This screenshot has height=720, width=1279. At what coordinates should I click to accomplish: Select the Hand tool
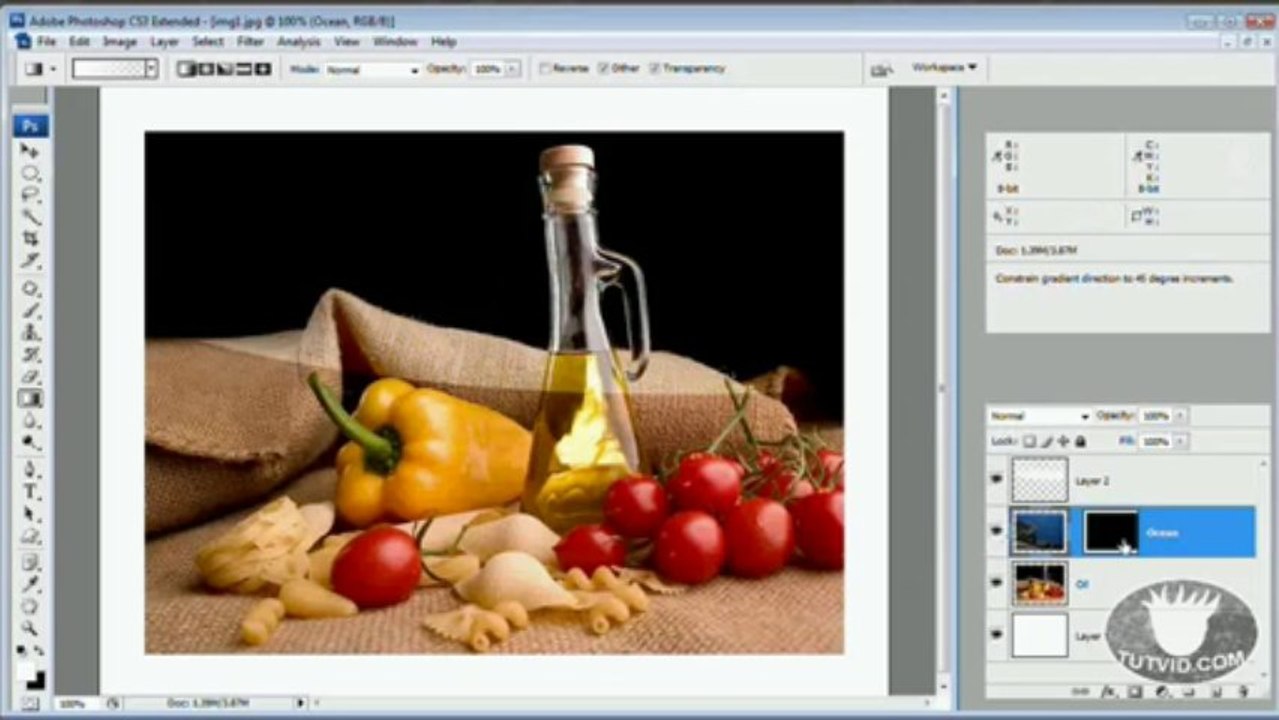click(31, 606)
